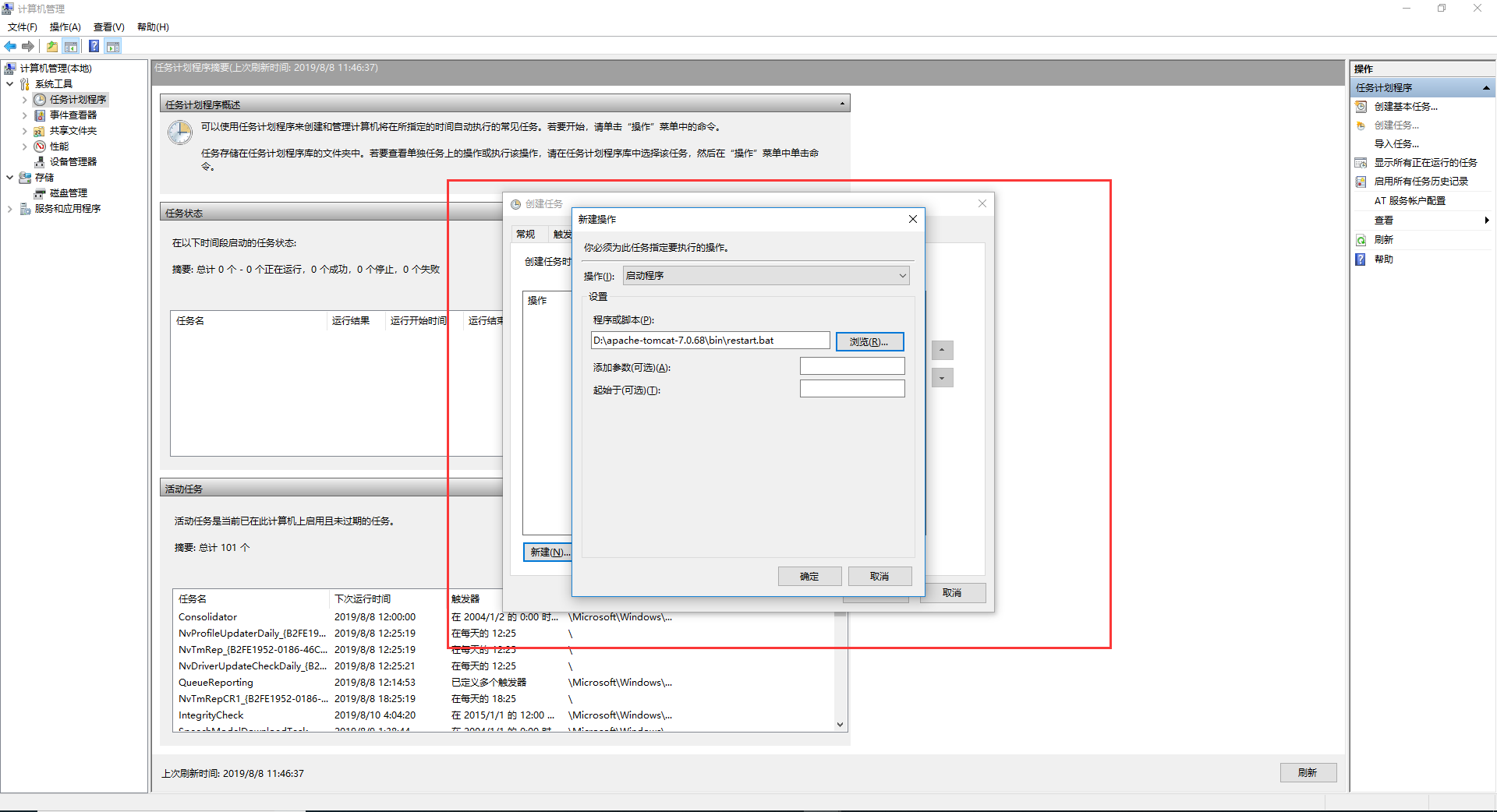Open the 帮助(H) menu
This screenshot has height=812, width=1497.
(x=153, y=27)
